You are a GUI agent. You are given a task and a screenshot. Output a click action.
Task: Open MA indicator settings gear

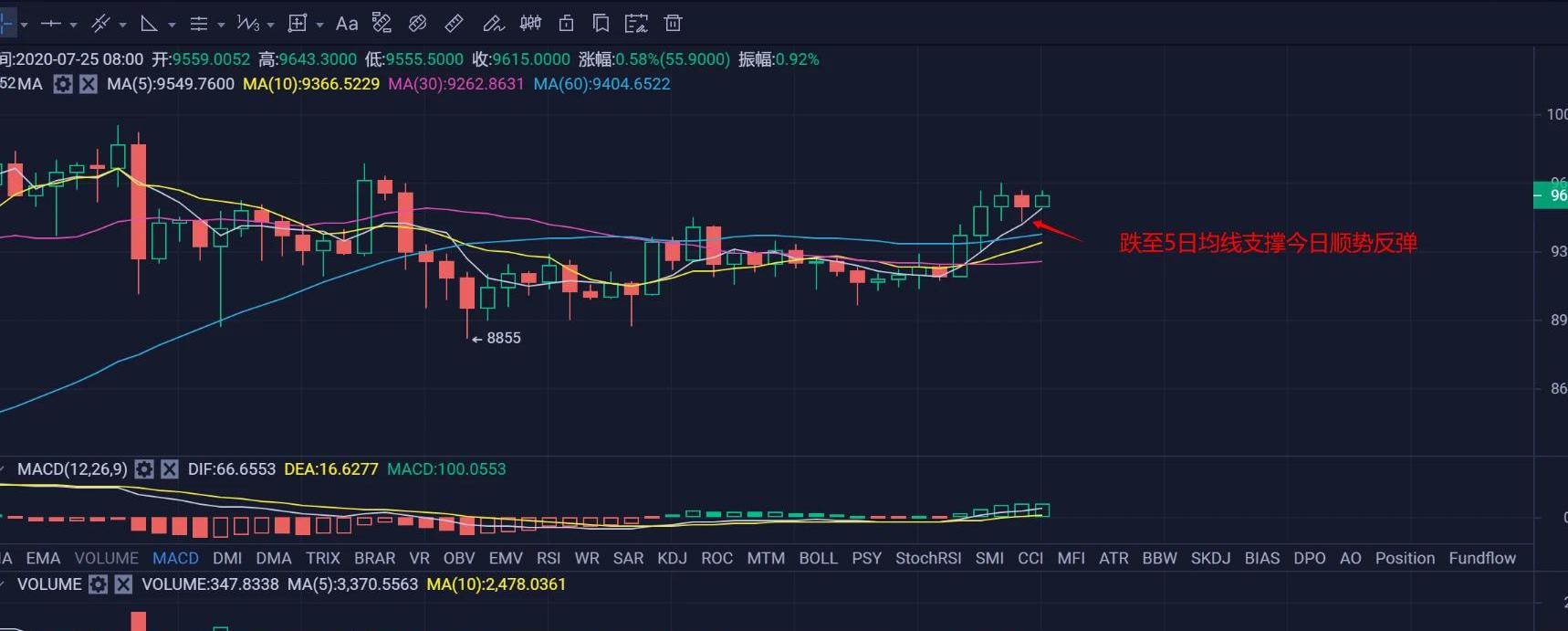[63, 84]
